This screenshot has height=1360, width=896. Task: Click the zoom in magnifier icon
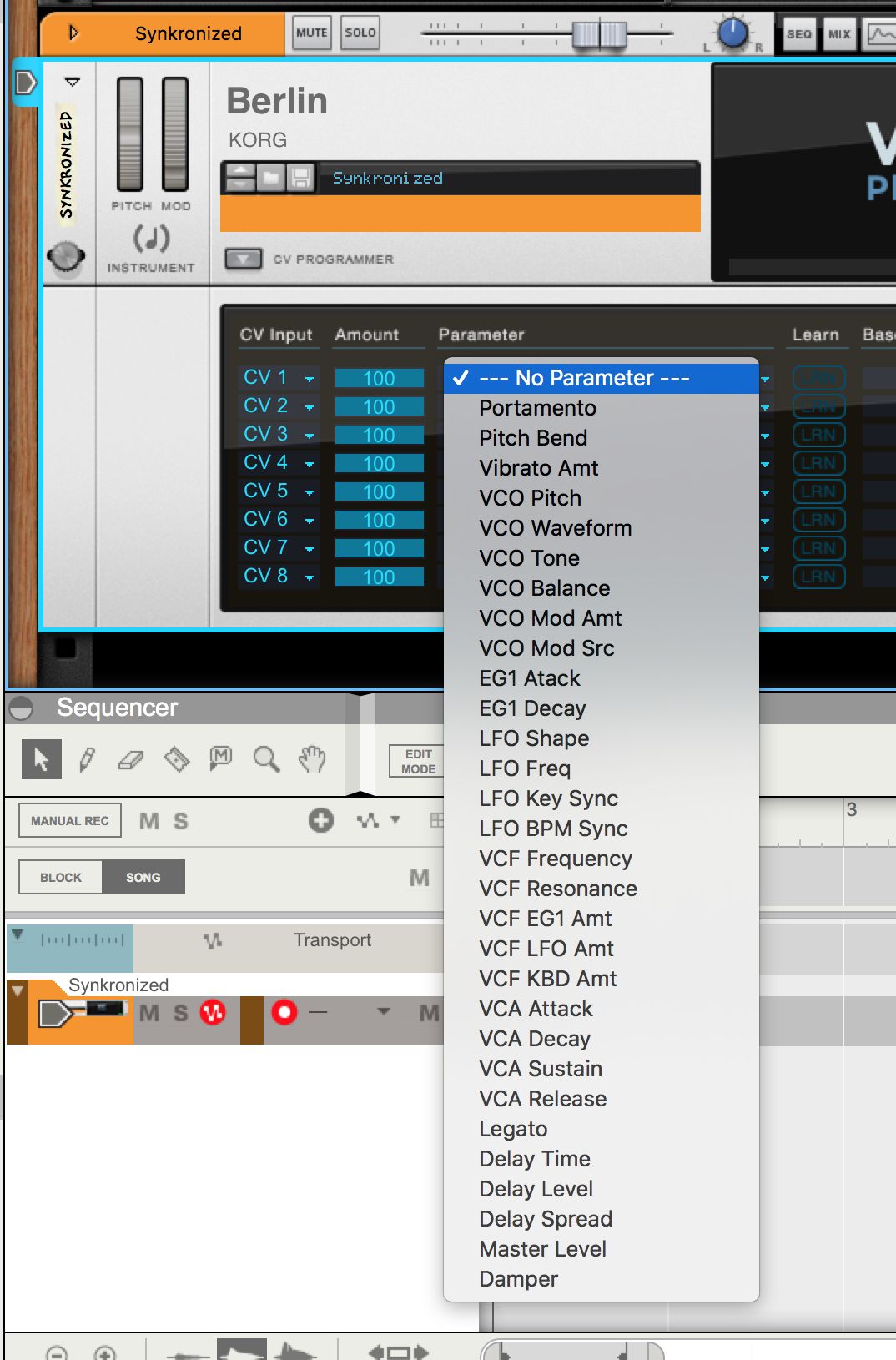104,1352
